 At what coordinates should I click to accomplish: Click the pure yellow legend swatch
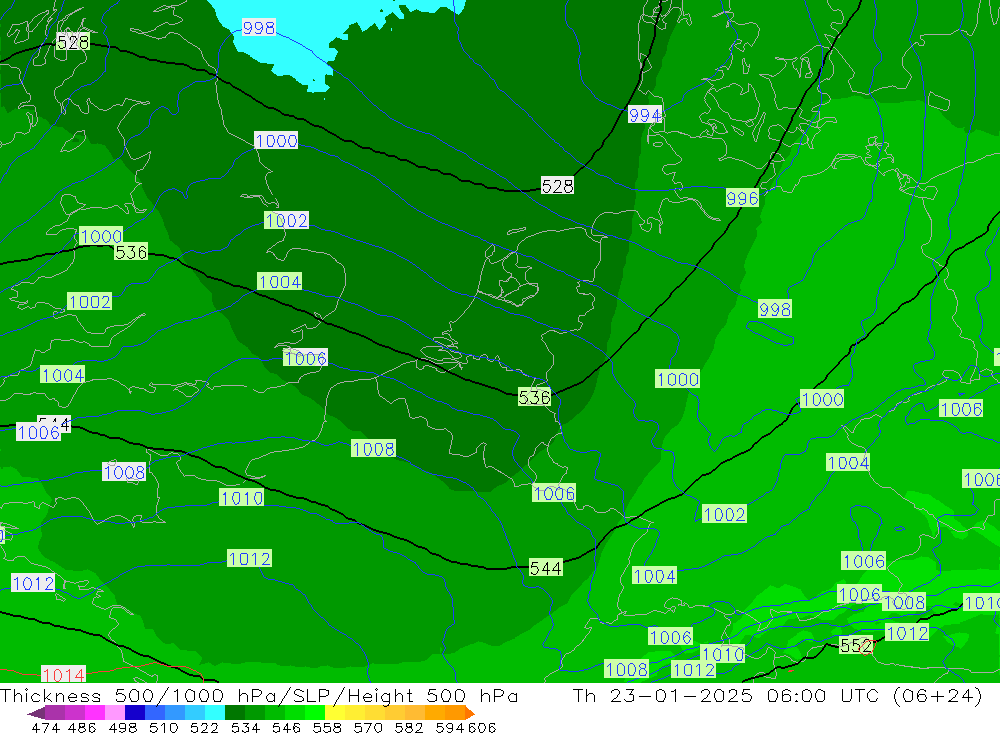(335, 712)
